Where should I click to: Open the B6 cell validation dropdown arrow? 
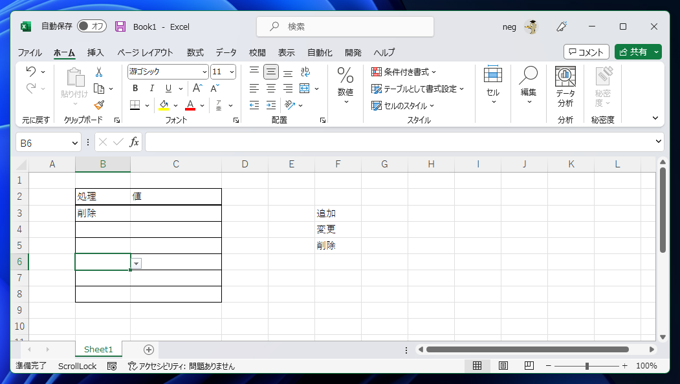[136, 263]
